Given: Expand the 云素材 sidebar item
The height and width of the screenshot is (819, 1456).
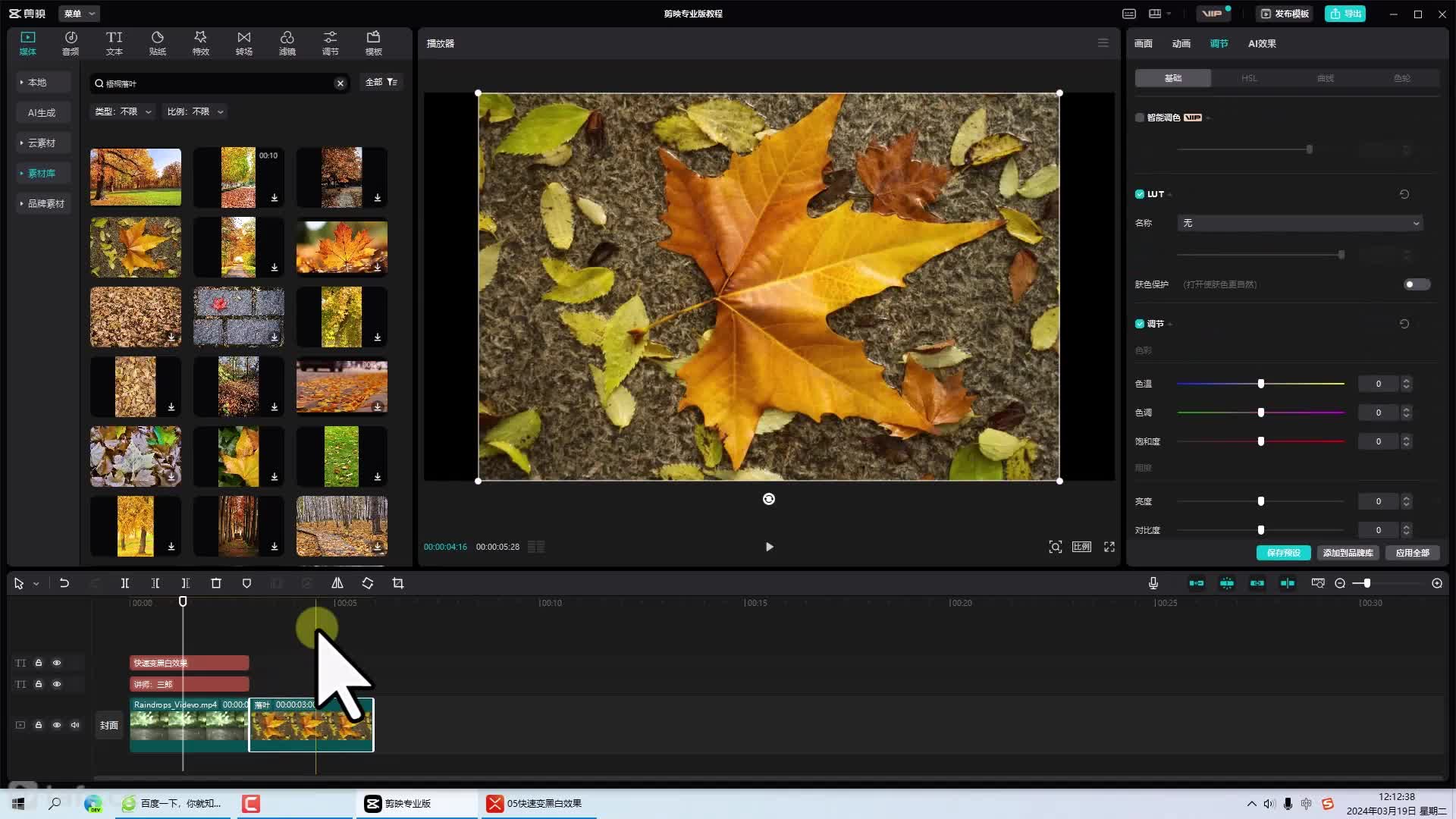Looking at the screenshot, I should pyautogui.click(x=44, y=143).
